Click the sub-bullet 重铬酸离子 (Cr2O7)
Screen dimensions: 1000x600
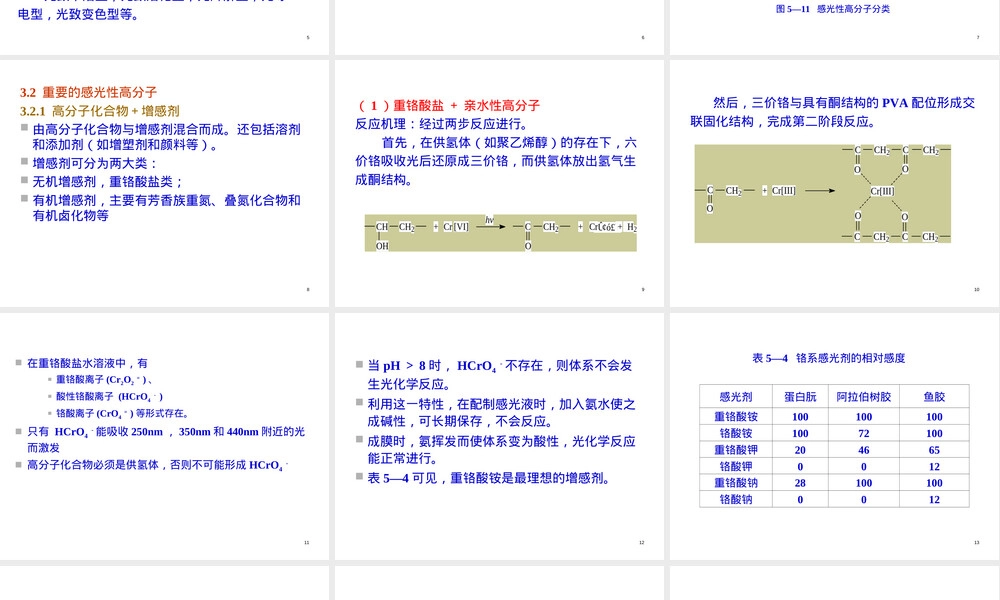104,380
